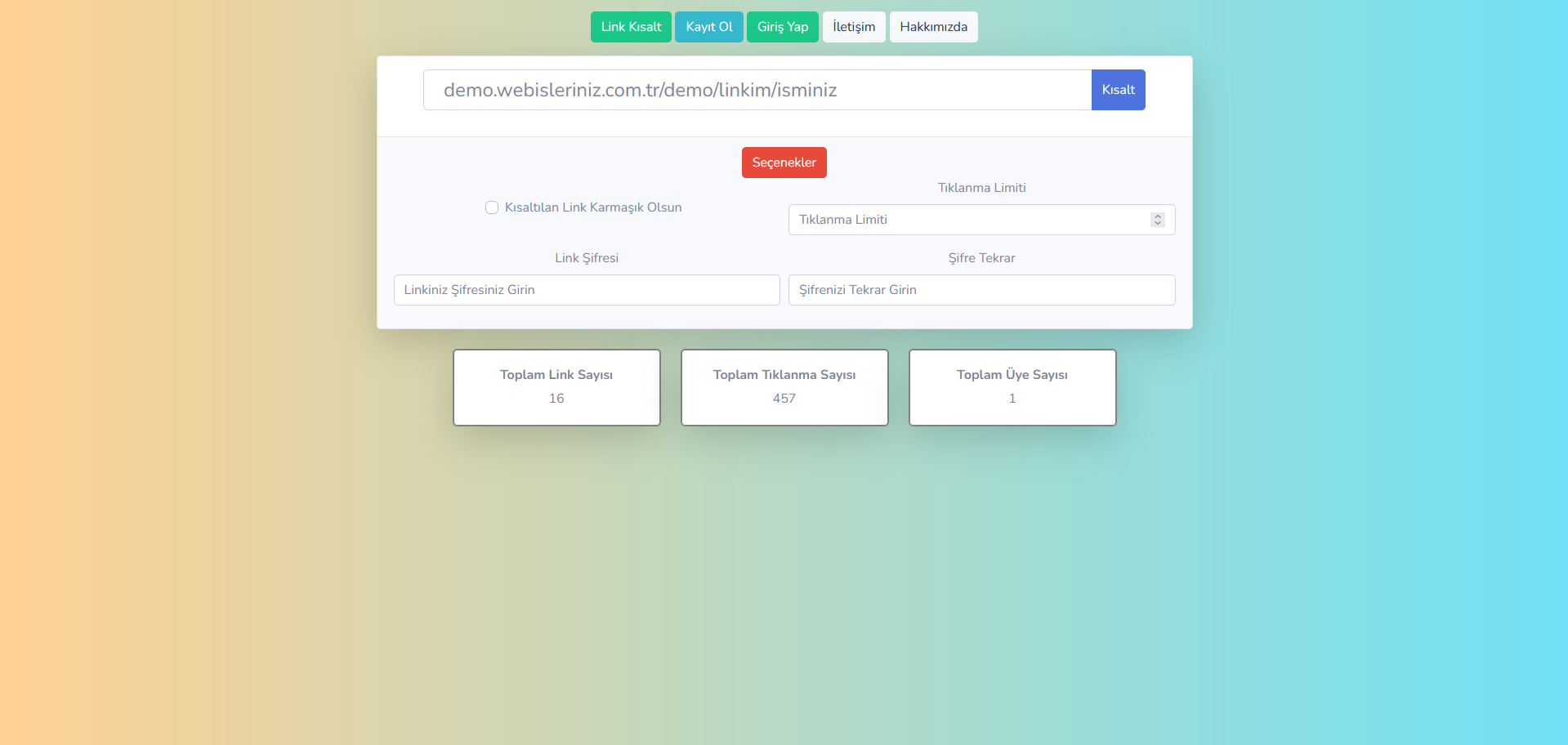The width and height of the screenshot is (1568, 745).
Task: Click the Link Kısalt navigation button
Action: [631, 27]
